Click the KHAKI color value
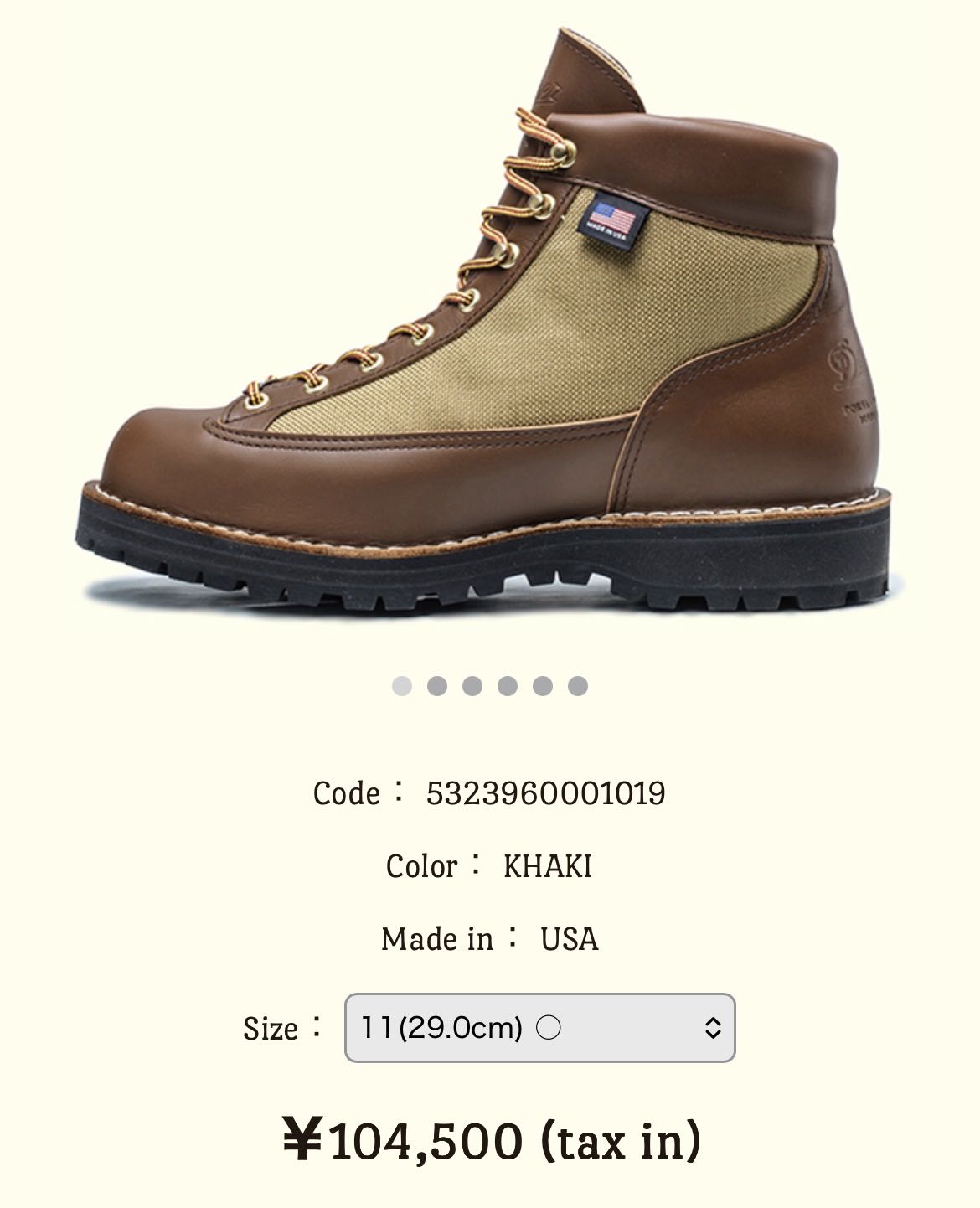The height and width of the screenshot is (1208, 980). [x=547, y=866]
